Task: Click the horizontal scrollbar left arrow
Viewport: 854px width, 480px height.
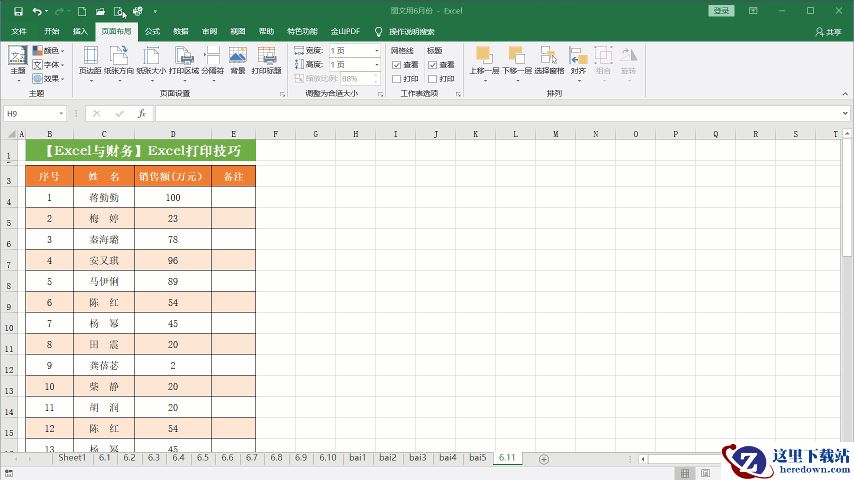Action: pyautogui.click(x=643, y=459)
